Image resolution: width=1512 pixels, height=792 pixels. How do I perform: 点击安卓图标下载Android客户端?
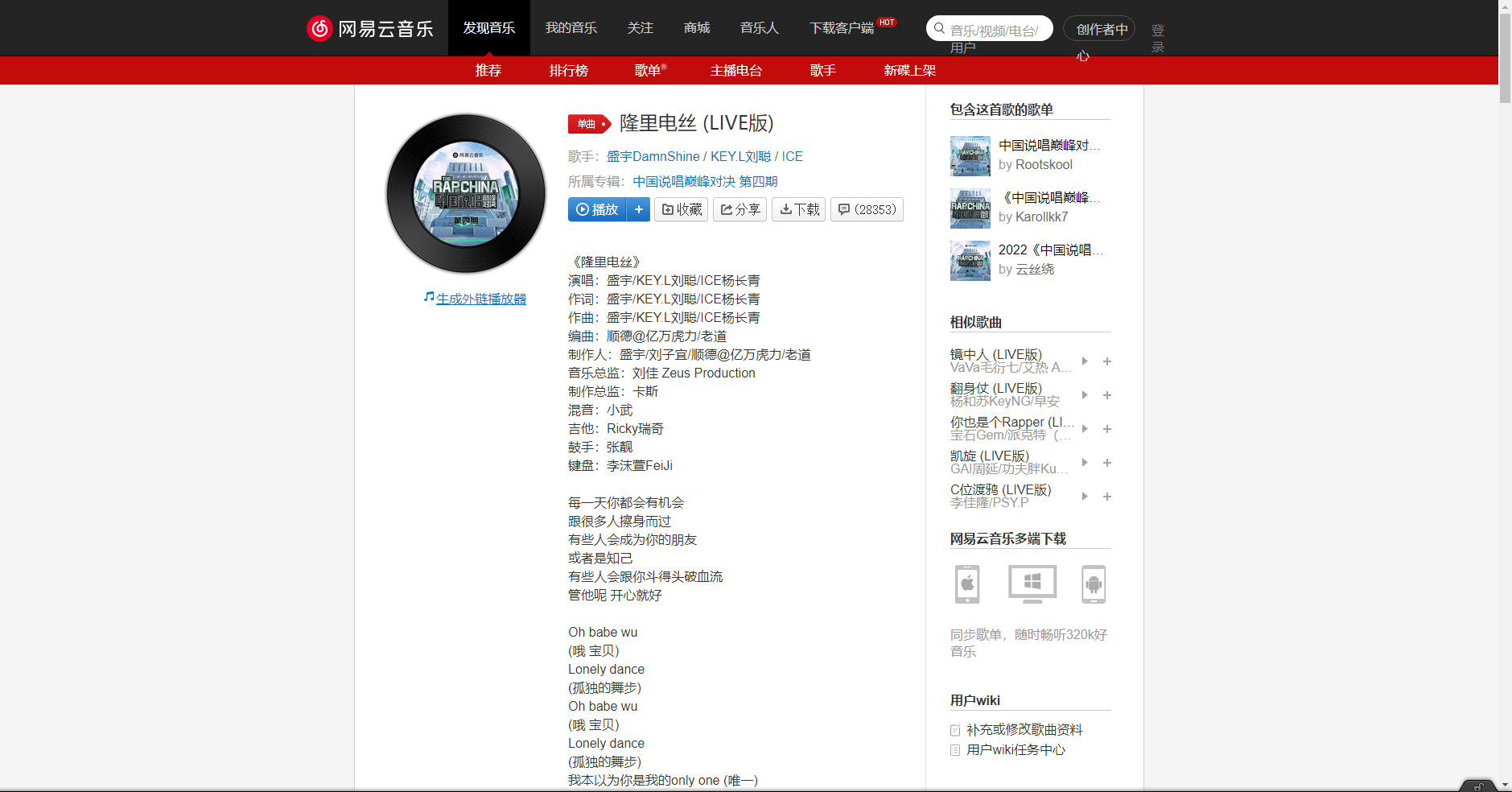(1095, 584)
